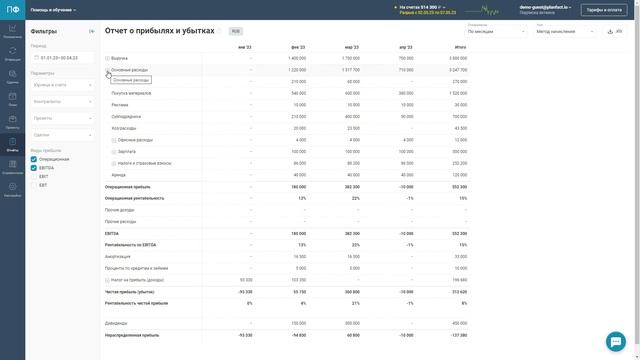Open the Проекты filter dropdown
Image resolution: width=640 pixels, height=360 pixels.
[62, 118]
